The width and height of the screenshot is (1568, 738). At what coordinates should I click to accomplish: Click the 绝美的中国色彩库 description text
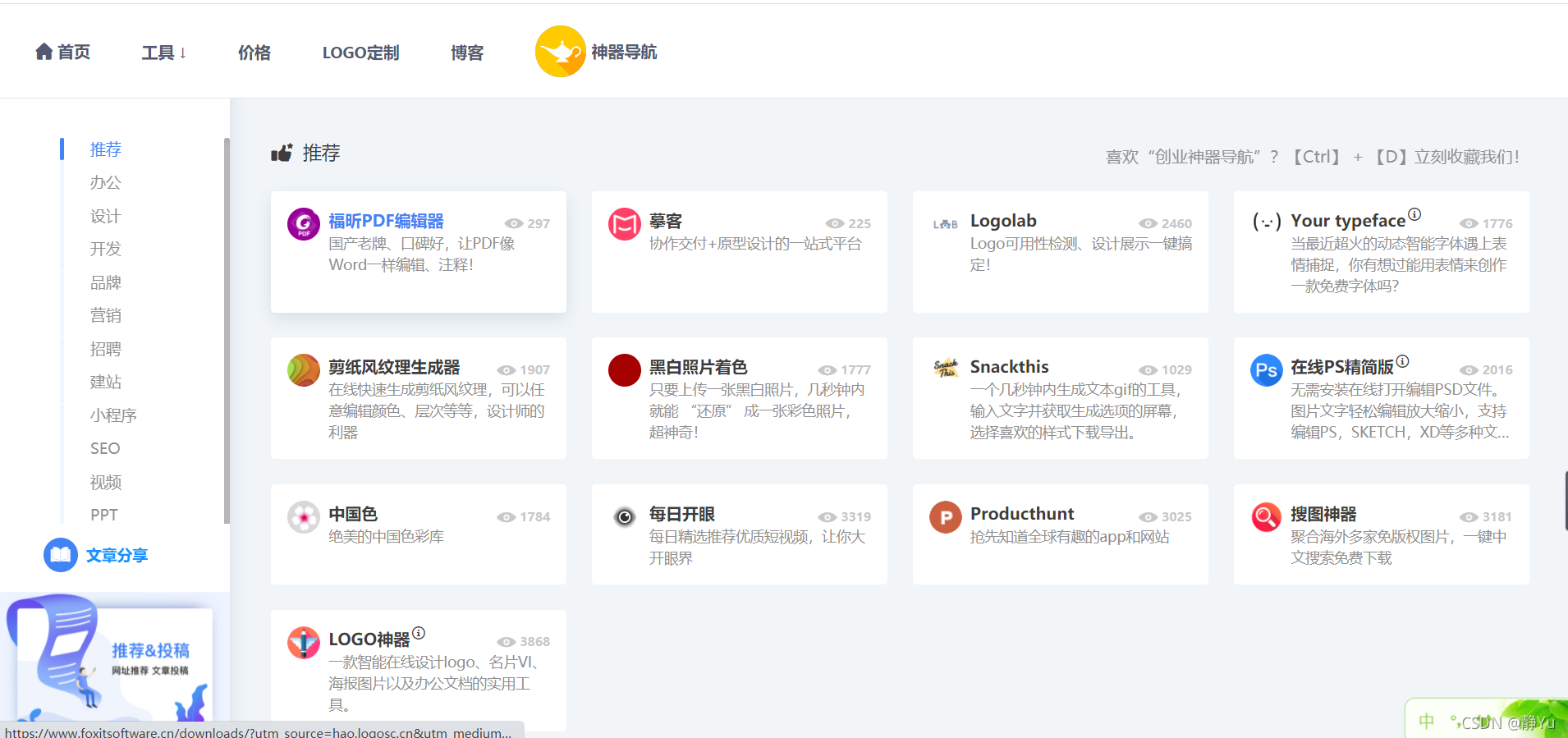tap(386, 537)
